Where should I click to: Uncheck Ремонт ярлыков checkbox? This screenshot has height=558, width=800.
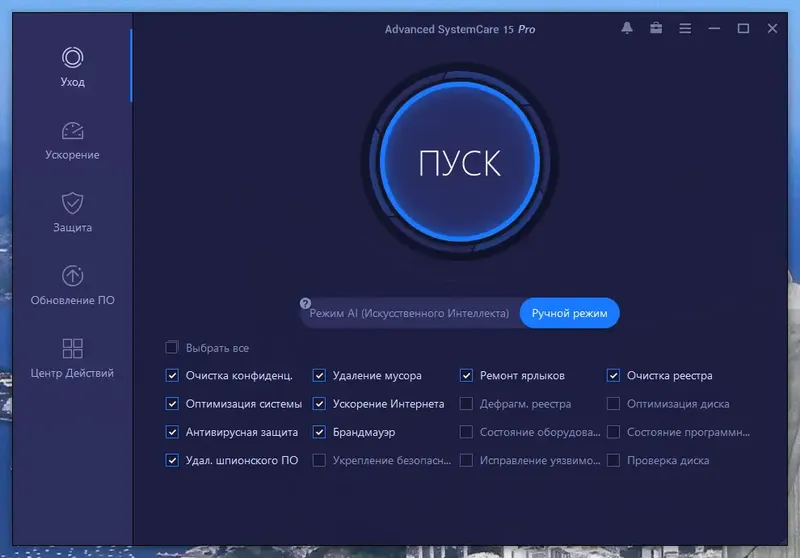(x=466, y=375)
